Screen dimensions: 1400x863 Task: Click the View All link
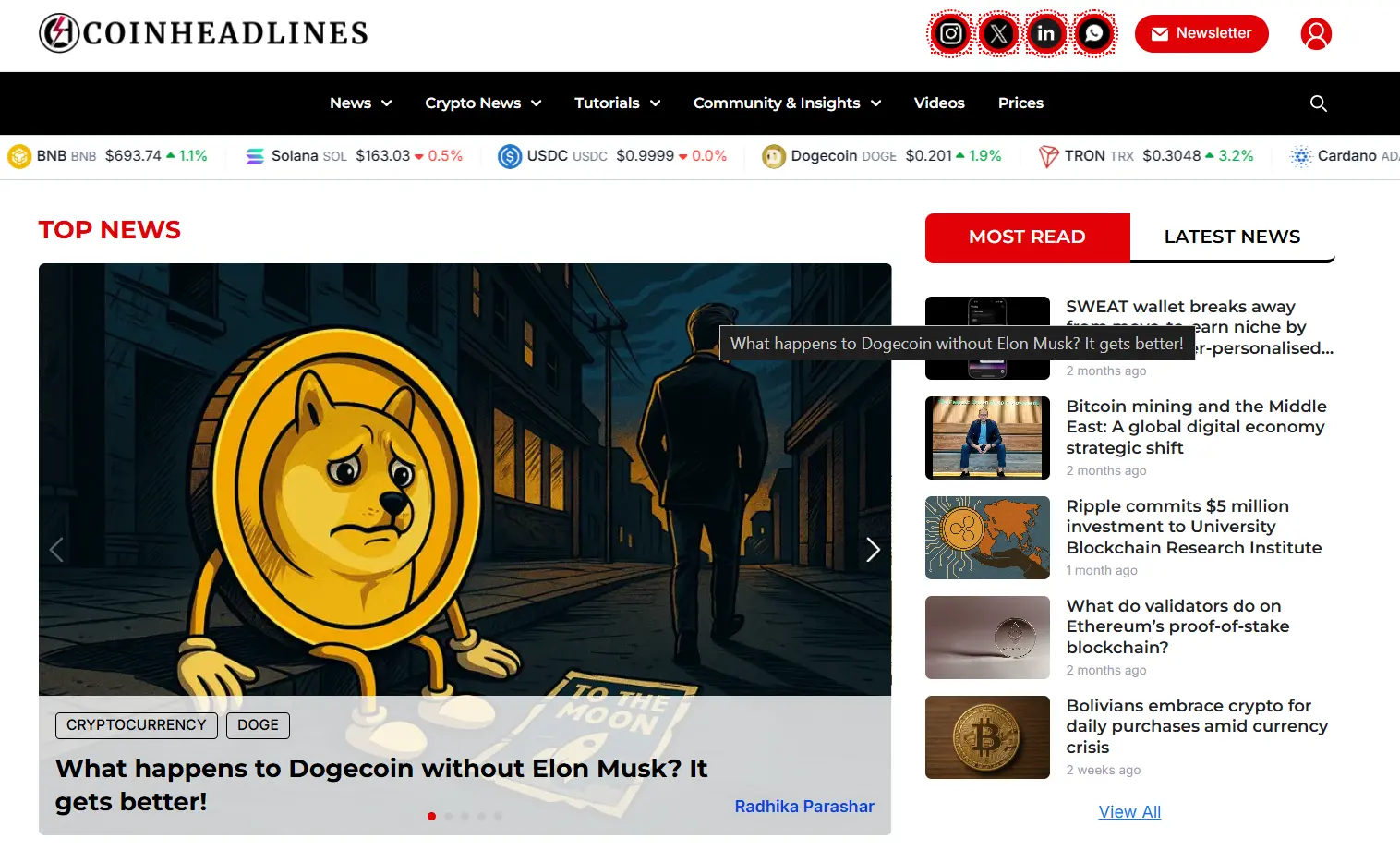click(1129, 812)
